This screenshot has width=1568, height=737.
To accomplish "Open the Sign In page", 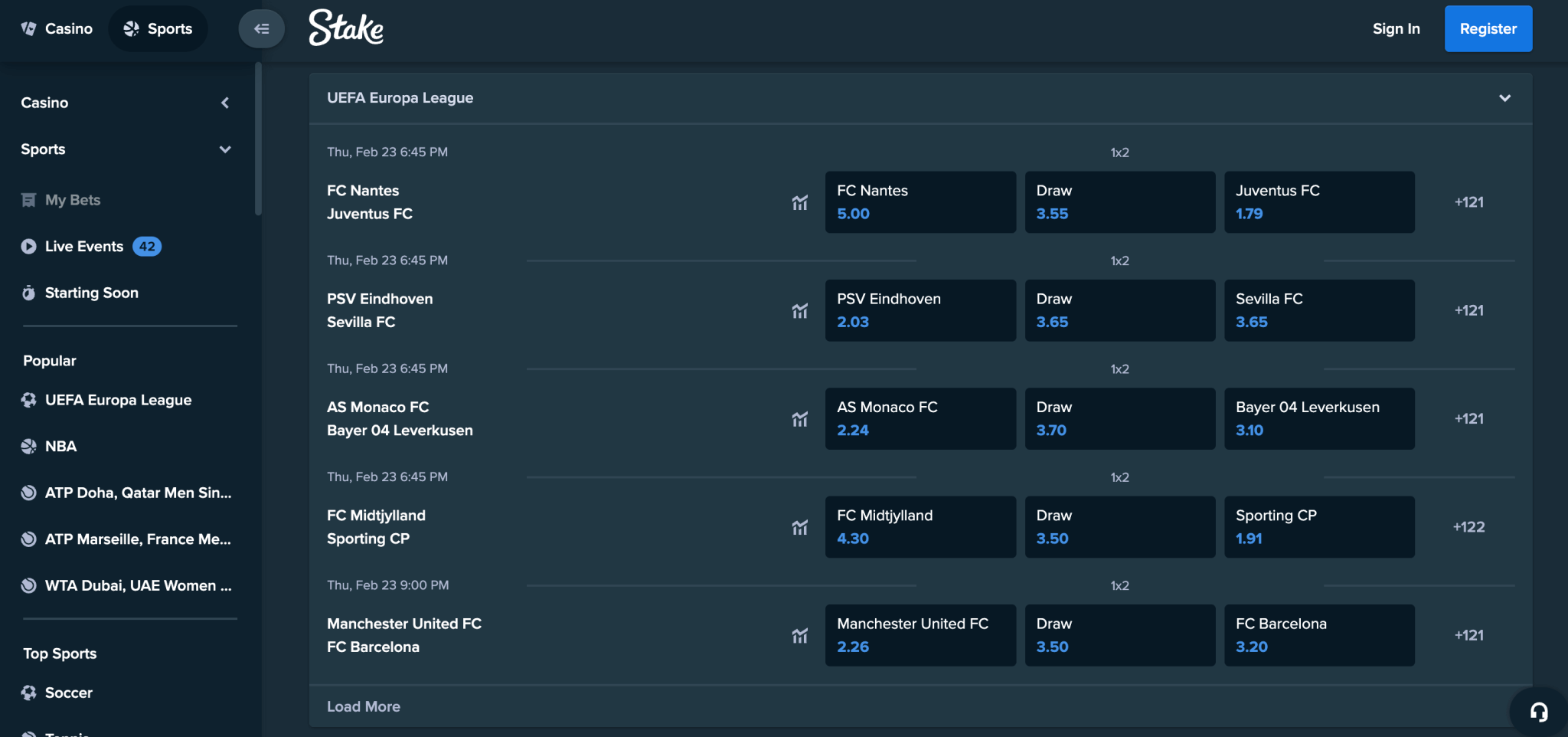I will pyautogui.click(x=1396, y=29).
